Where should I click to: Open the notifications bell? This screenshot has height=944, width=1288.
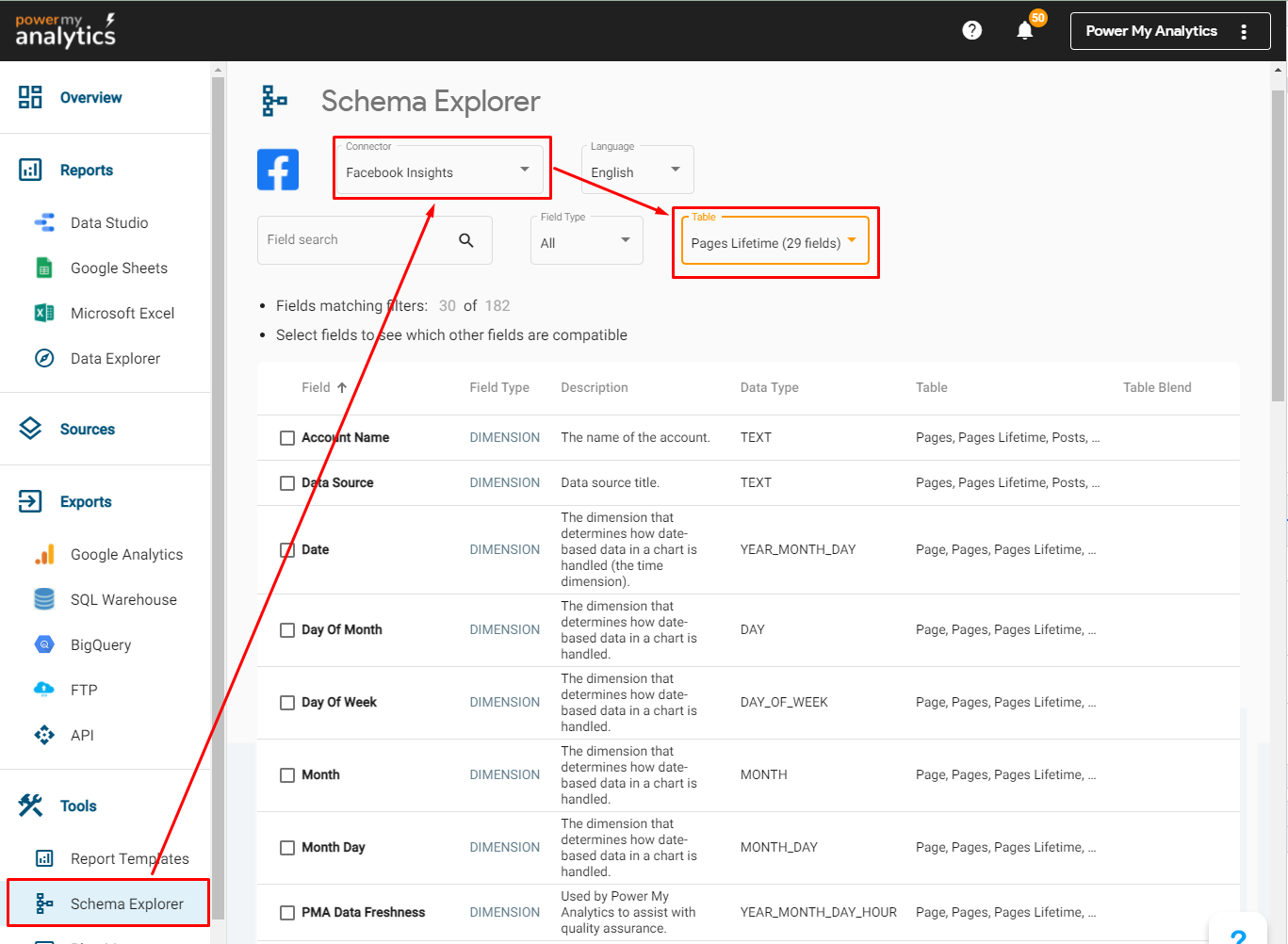click(1025, 31)
